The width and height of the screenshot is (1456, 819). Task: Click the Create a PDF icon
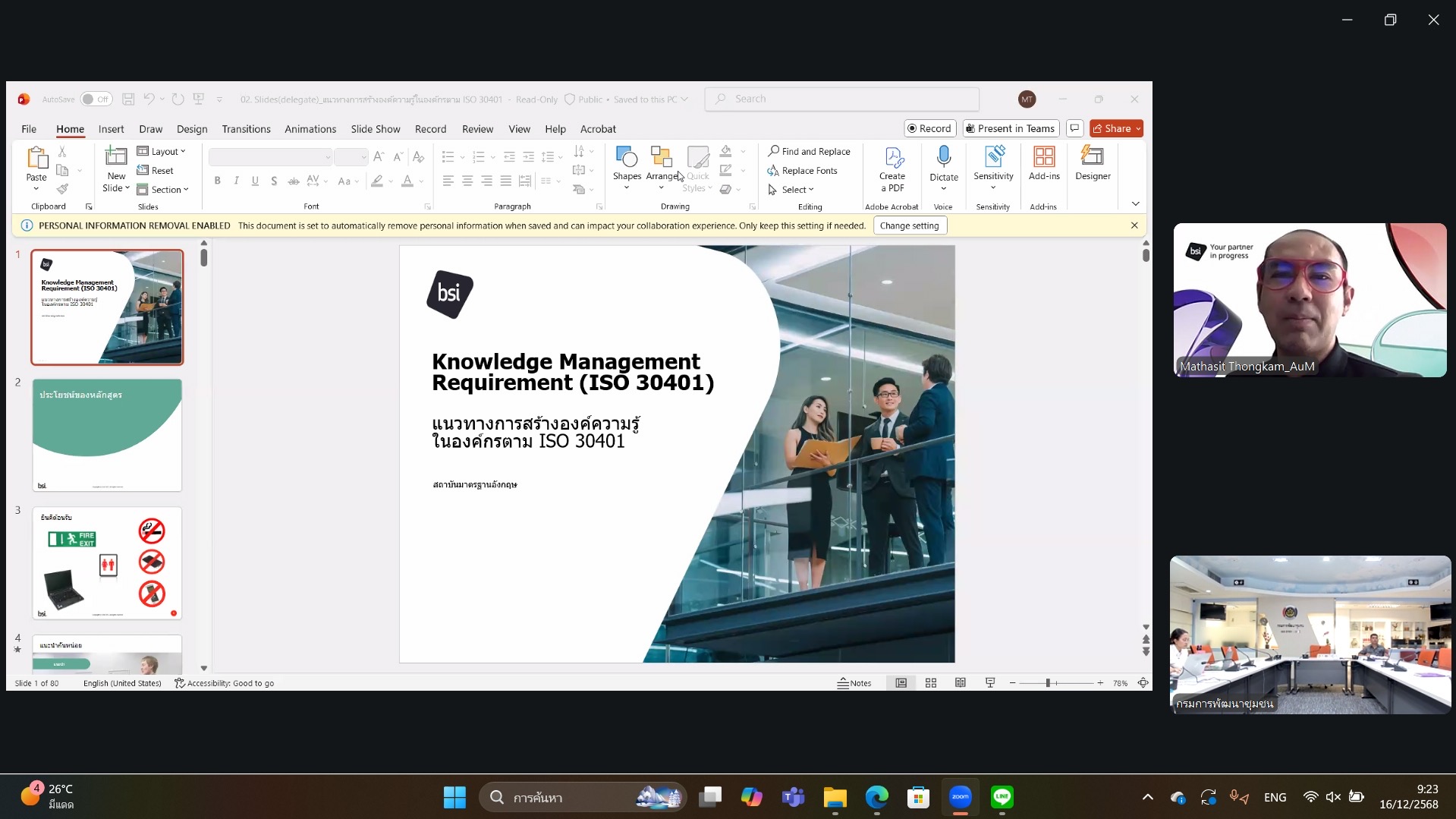(x=892, y=158)
